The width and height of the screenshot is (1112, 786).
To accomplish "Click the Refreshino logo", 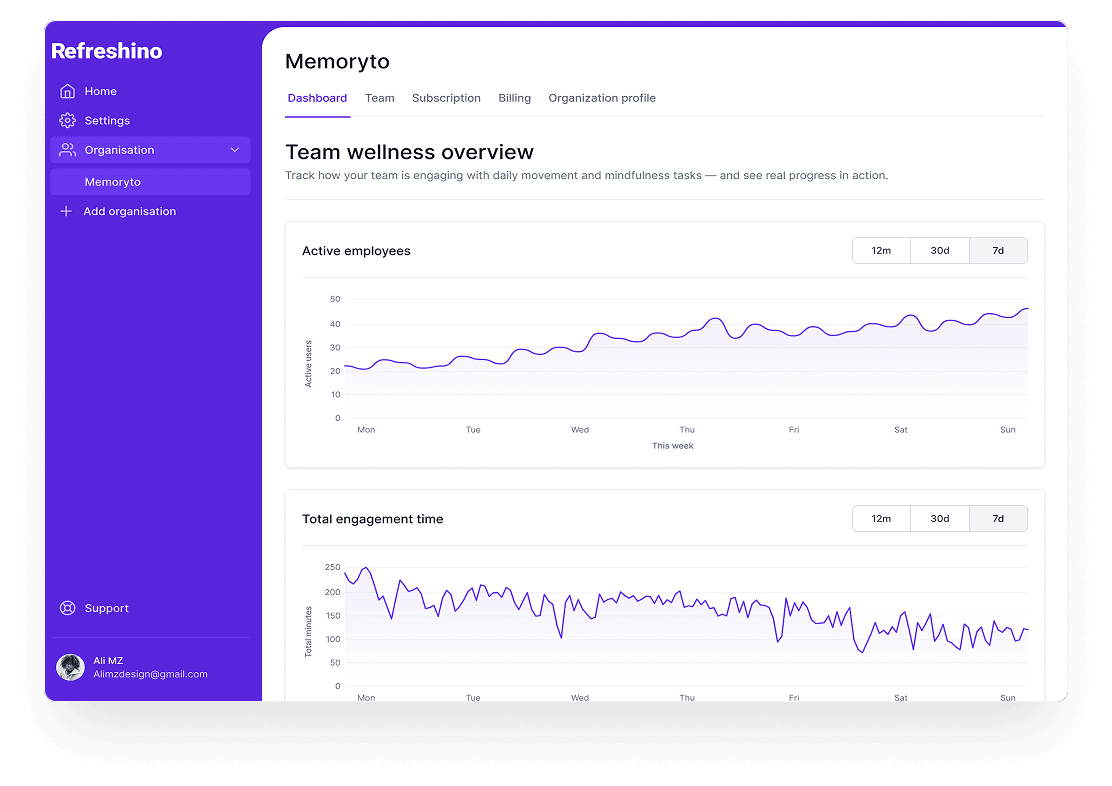I will click(106, 51).
